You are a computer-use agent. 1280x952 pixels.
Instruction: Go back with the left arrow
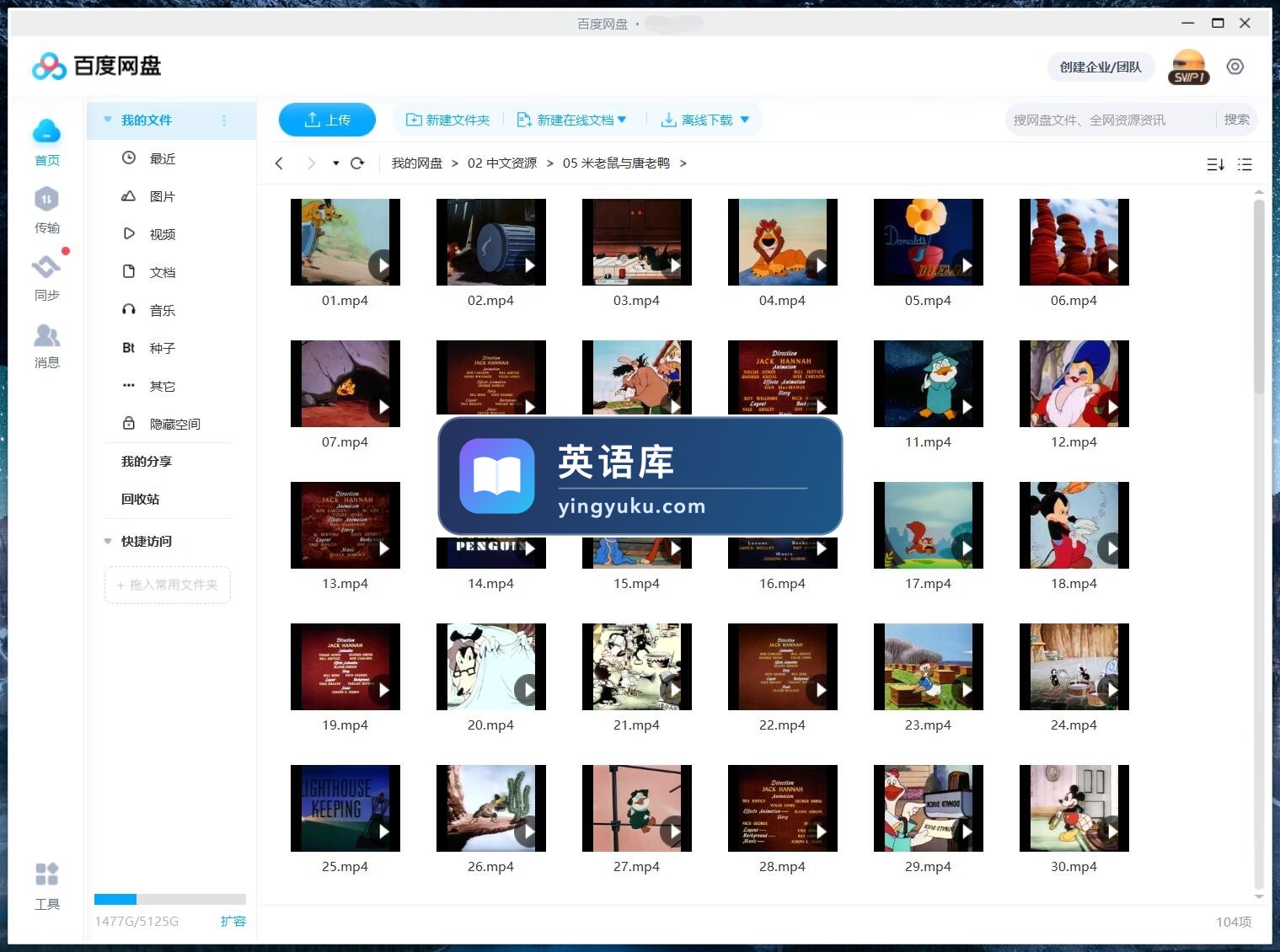tap(280, 163)
